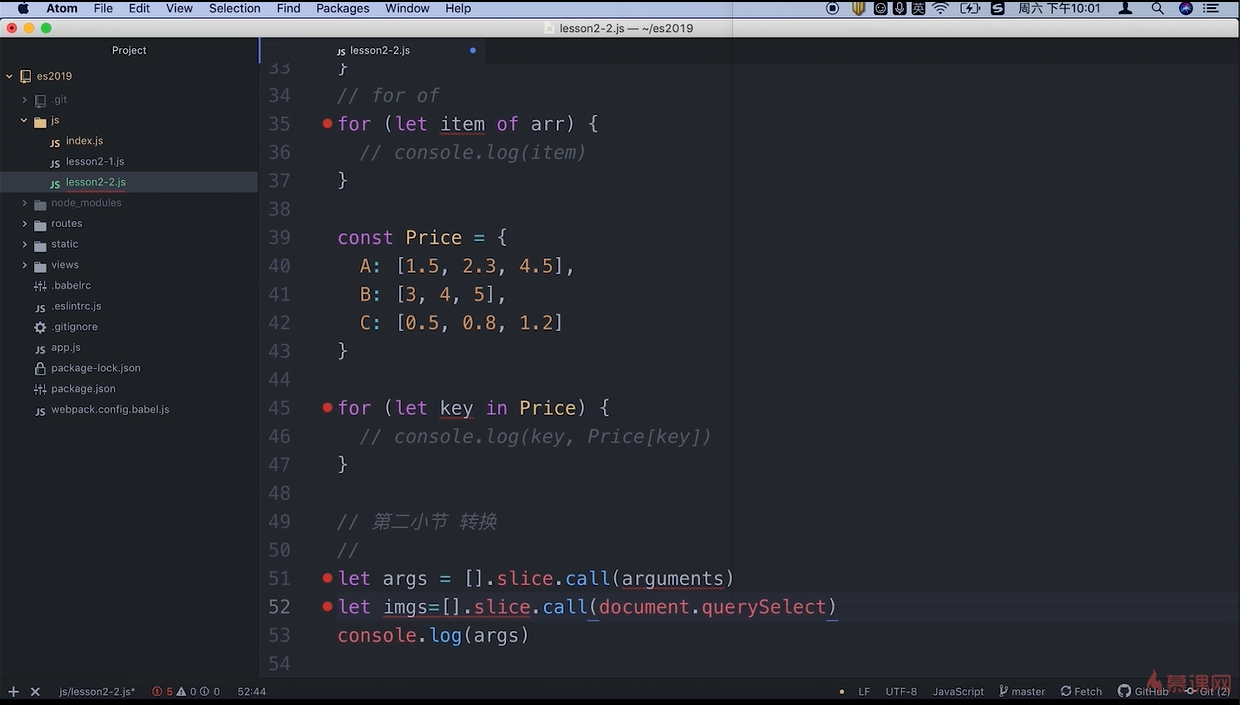Change LF line ending selector
Image resolution: width=1240 pixels, height=705 pixels.
click(x=864, y=691)
